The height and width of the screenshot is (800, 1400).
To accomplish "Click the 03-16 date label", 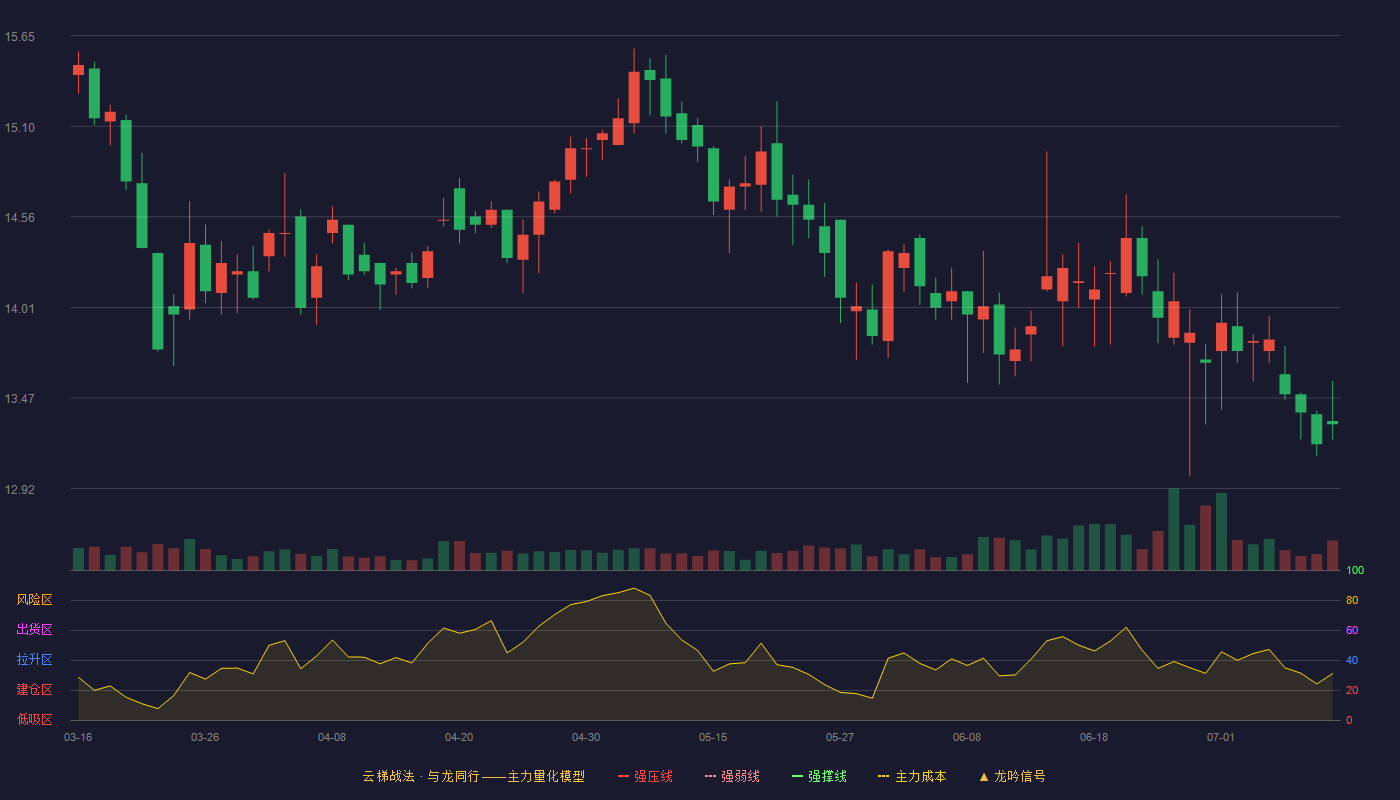I will click(78, 737).
